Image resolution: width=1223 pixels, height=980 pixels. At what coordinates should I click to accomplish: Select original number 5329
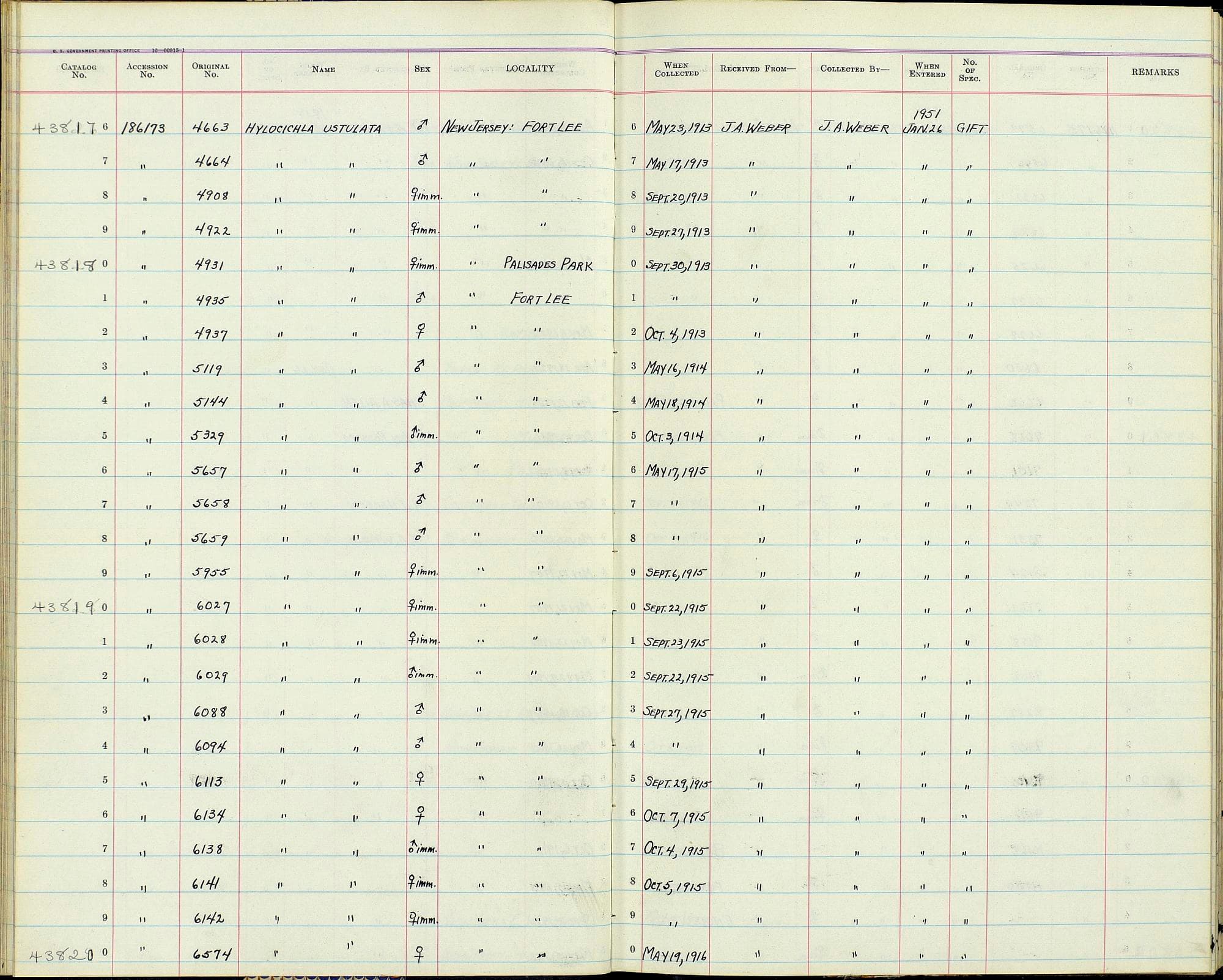click(x=209, y=437)
